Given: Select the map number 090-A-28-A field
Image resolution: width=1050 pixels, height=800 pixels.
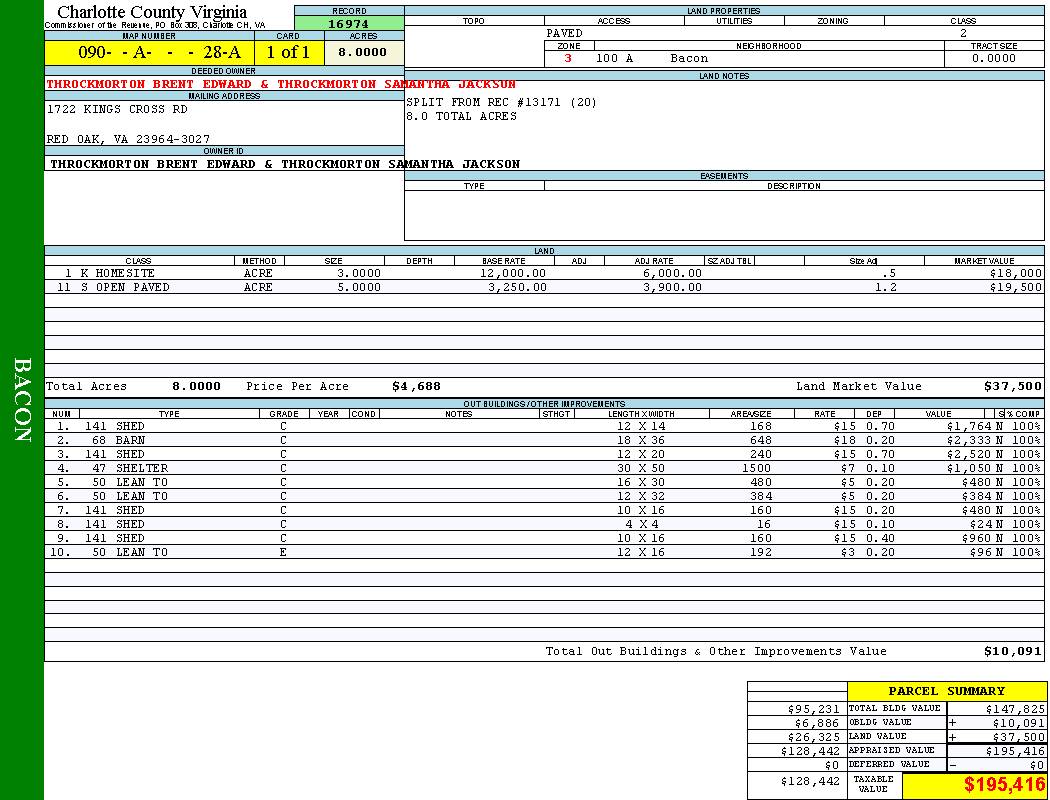Looking at the screenshot, I should [149, 53].
